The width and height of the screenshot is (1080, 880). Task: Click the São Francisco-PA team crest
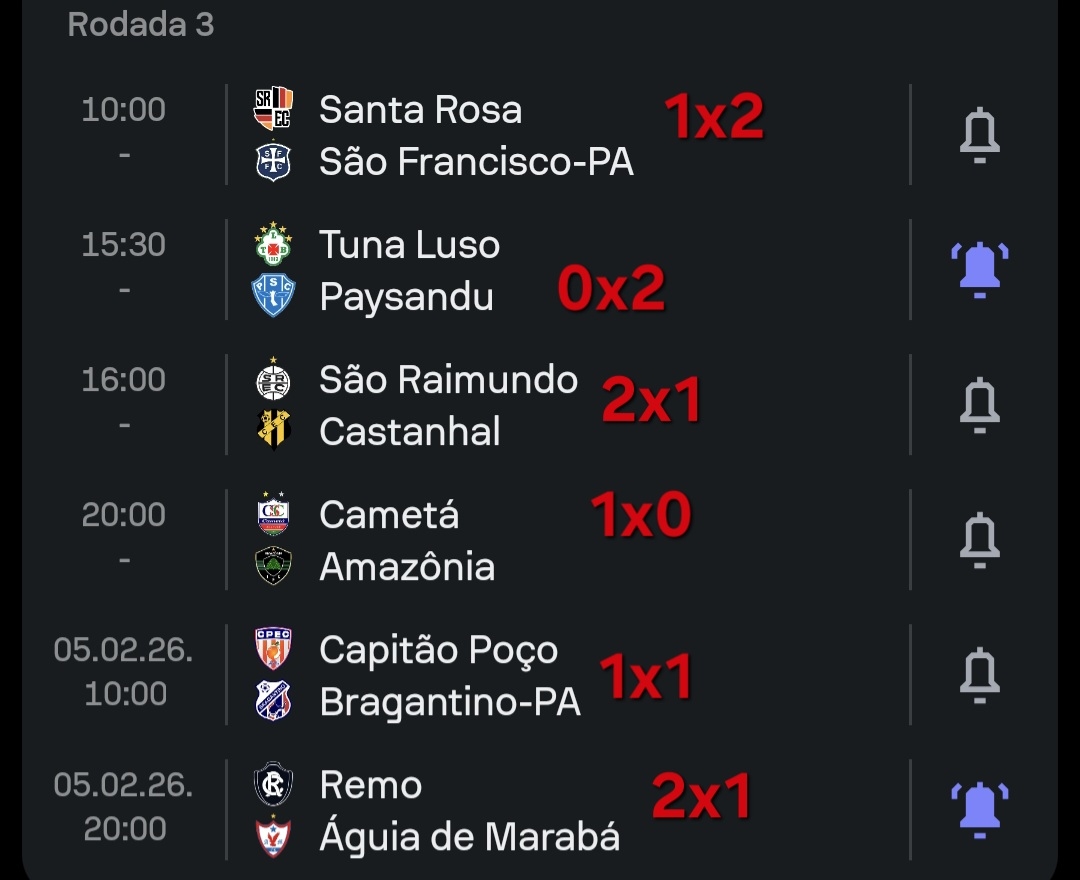tap(273, 161)
